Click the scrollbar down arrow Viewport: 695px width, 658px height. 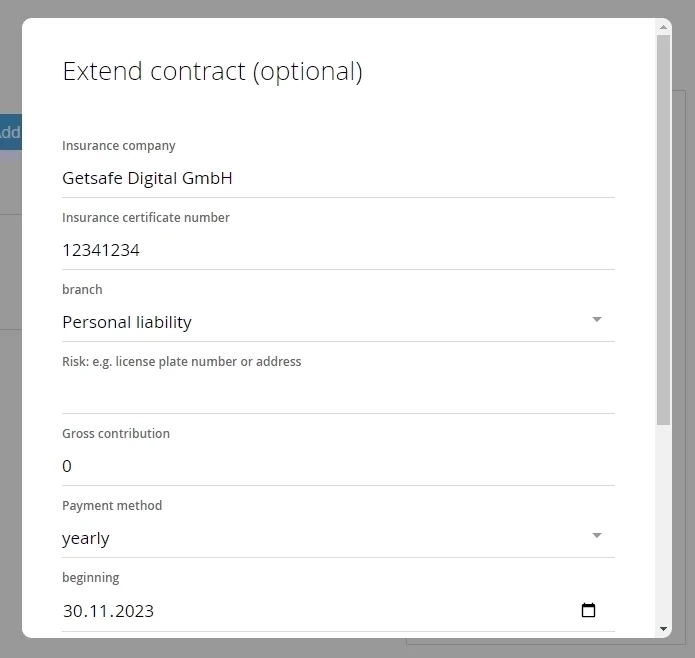point(663,629)
